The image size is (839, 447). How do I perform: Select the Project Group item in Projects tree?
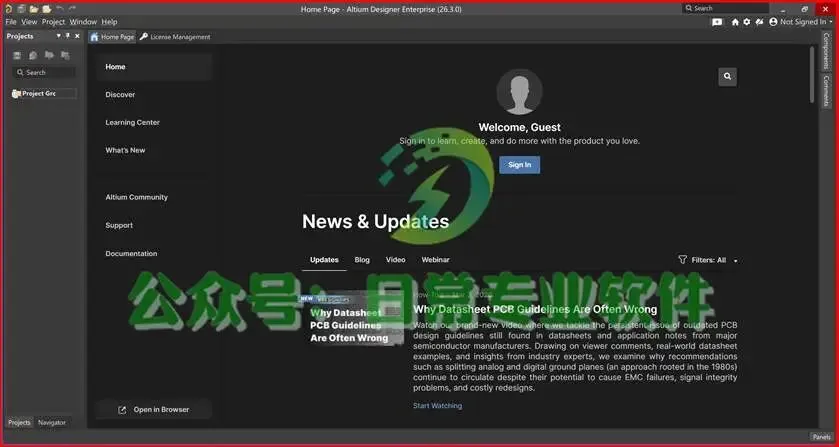44,93
